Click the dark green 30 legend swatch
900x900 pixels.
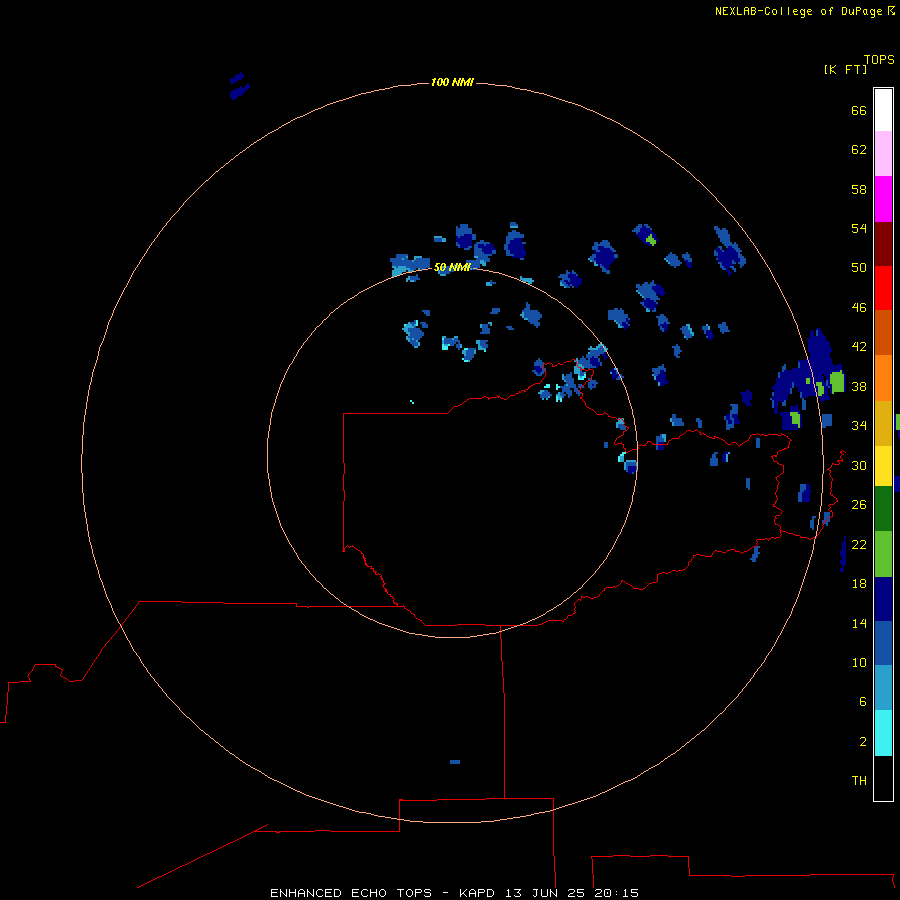point(883,509)
